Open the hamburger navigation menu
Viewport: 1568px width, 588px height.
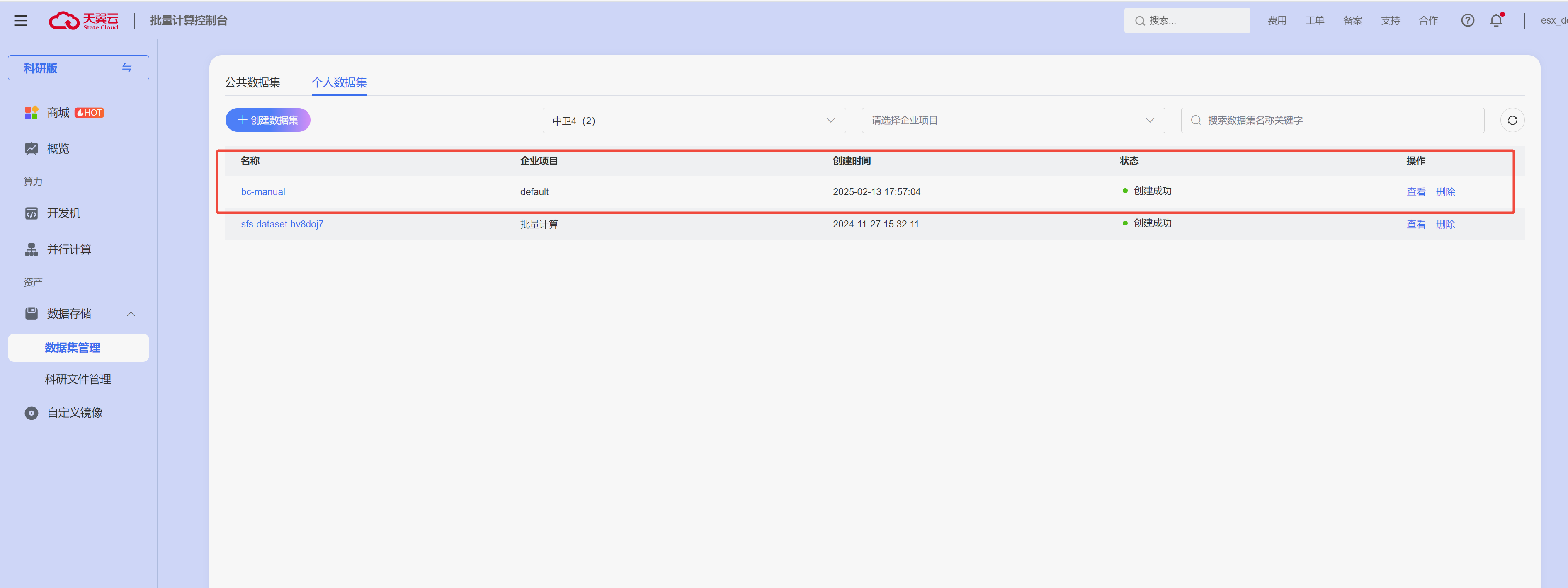(21, 21)
